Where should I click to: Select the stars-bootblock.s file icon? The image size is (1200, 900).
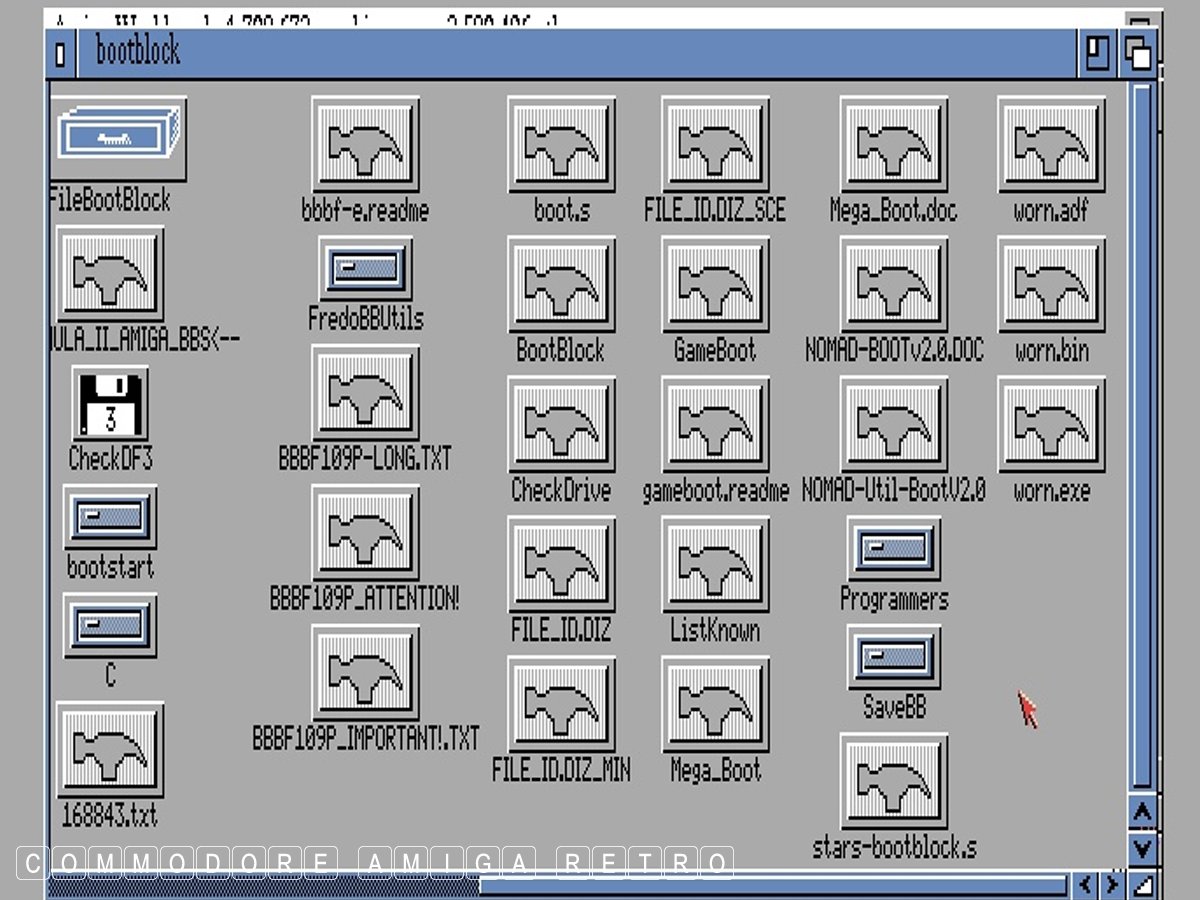point(893,782)
